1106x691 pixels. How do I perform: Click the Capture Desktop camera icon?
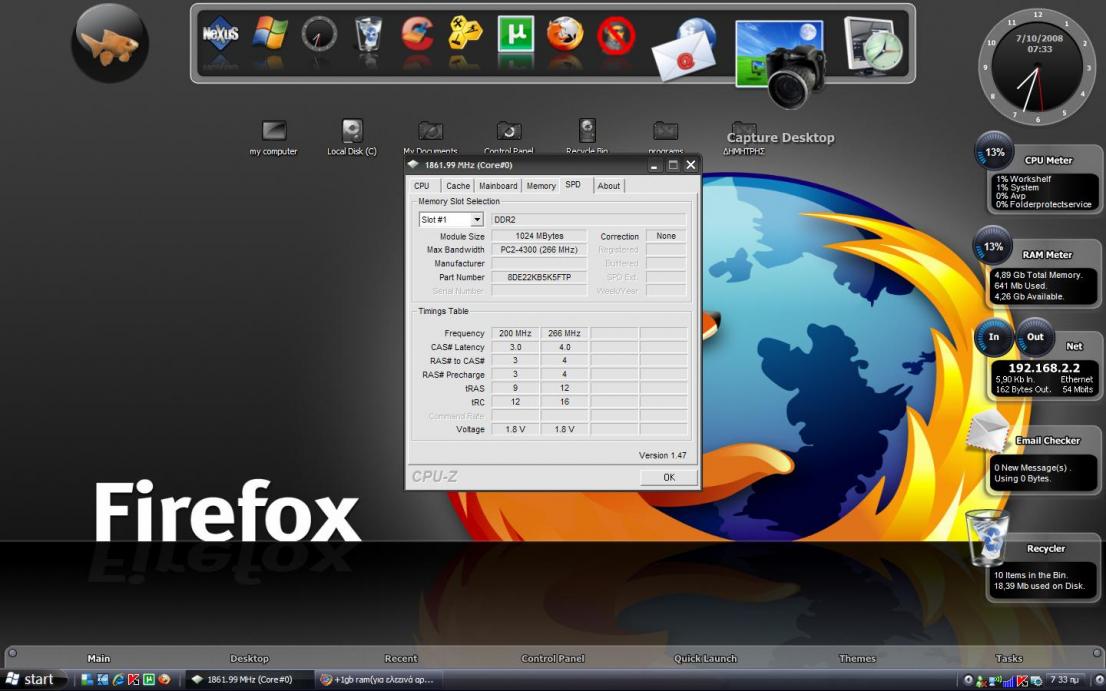780,62
